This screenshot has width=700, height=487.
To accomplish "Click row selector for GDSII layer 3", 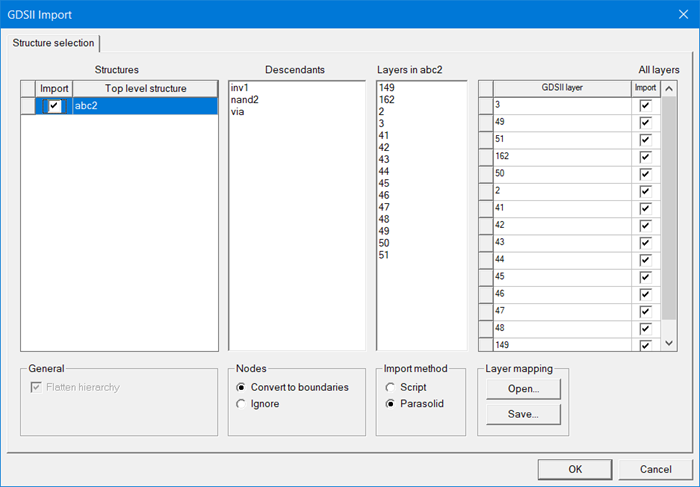I will coord(486,106).
